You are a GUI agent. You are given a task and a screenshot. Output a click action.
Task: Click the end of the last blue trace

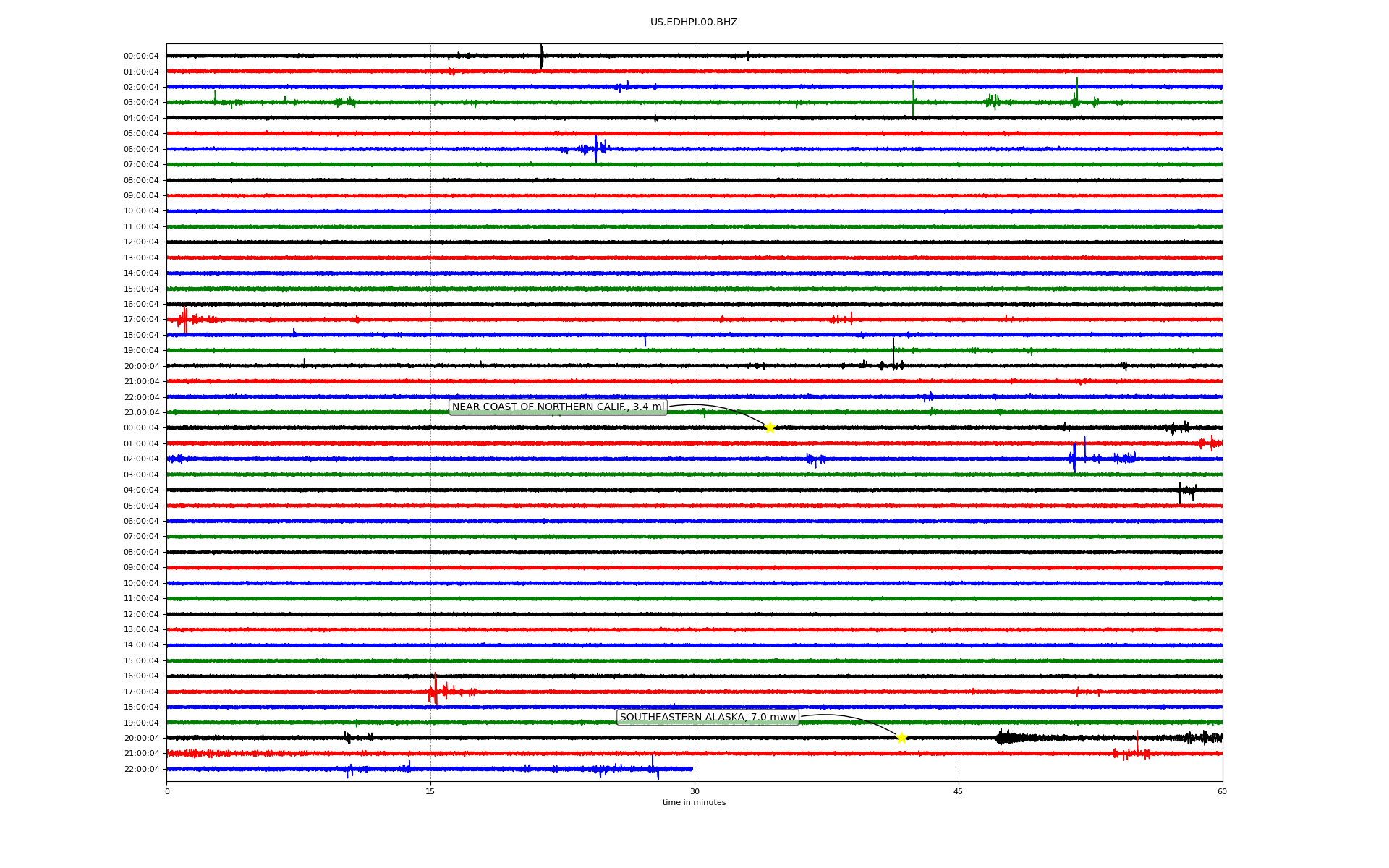[692, 769]
